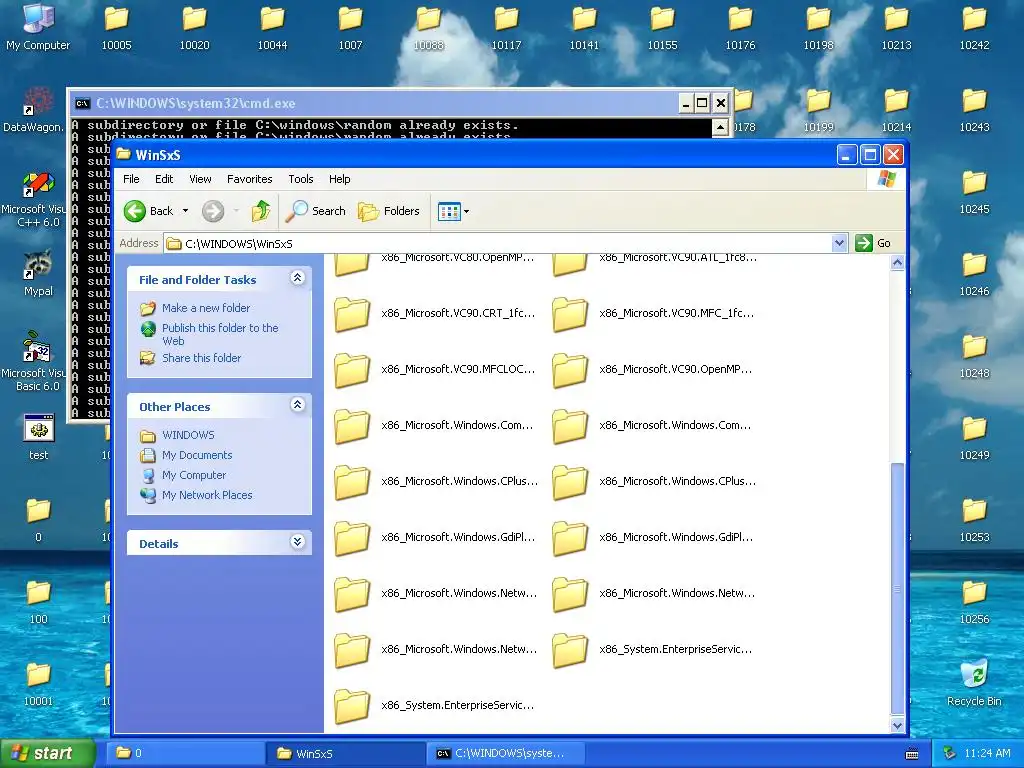Open the File menu
The width and height of the screenshot is (1024, 768).
131,179
